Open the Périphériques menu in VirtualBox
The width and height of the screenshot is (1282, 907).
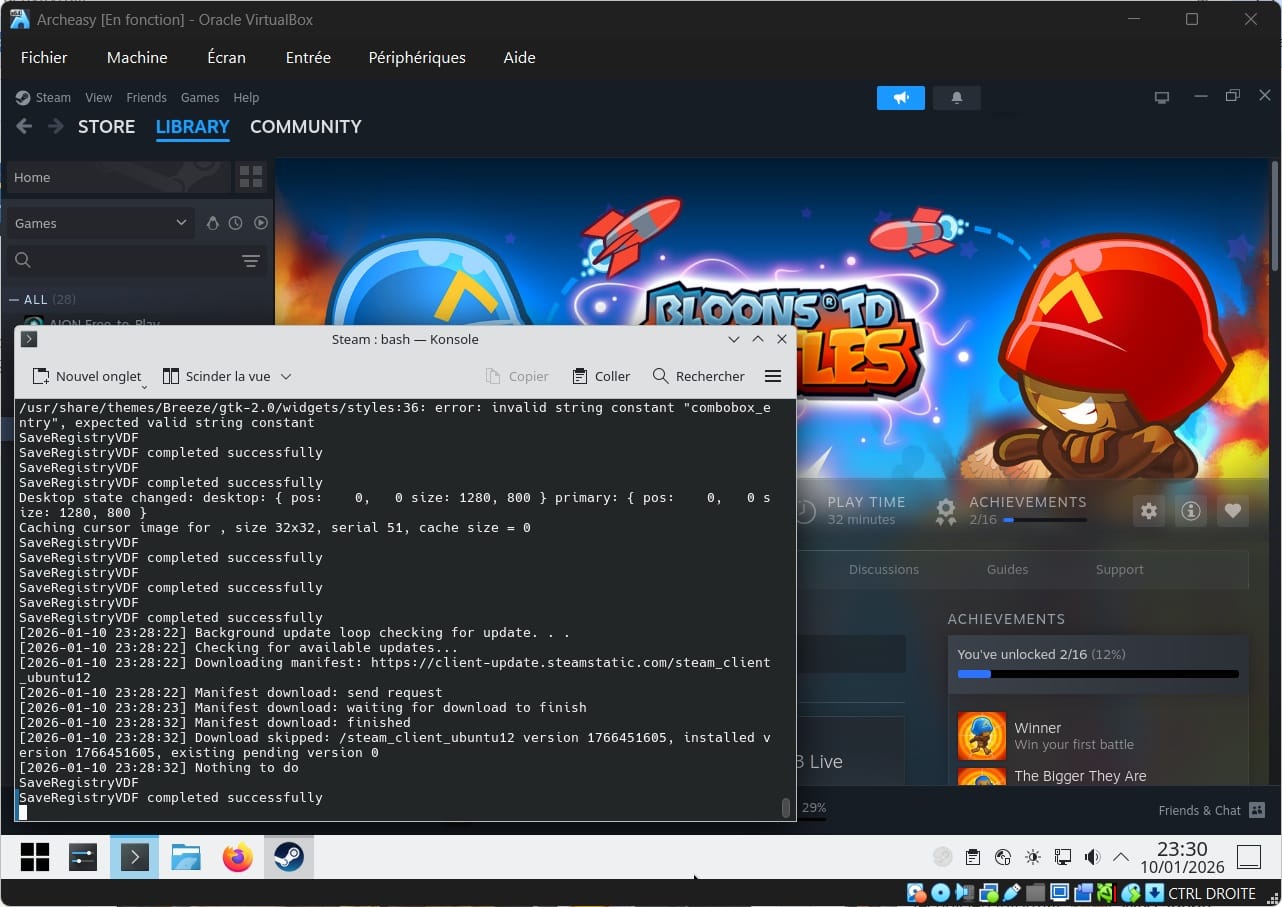(x=417, y=57)
